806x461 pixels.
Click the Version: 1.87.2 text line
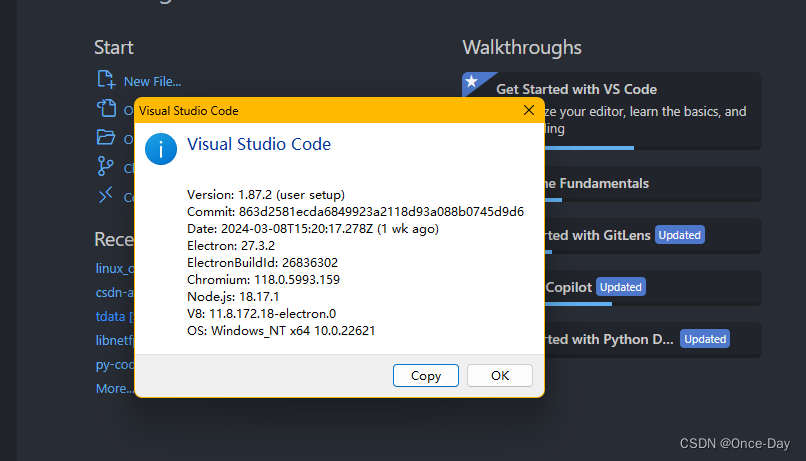coord(266,195)
